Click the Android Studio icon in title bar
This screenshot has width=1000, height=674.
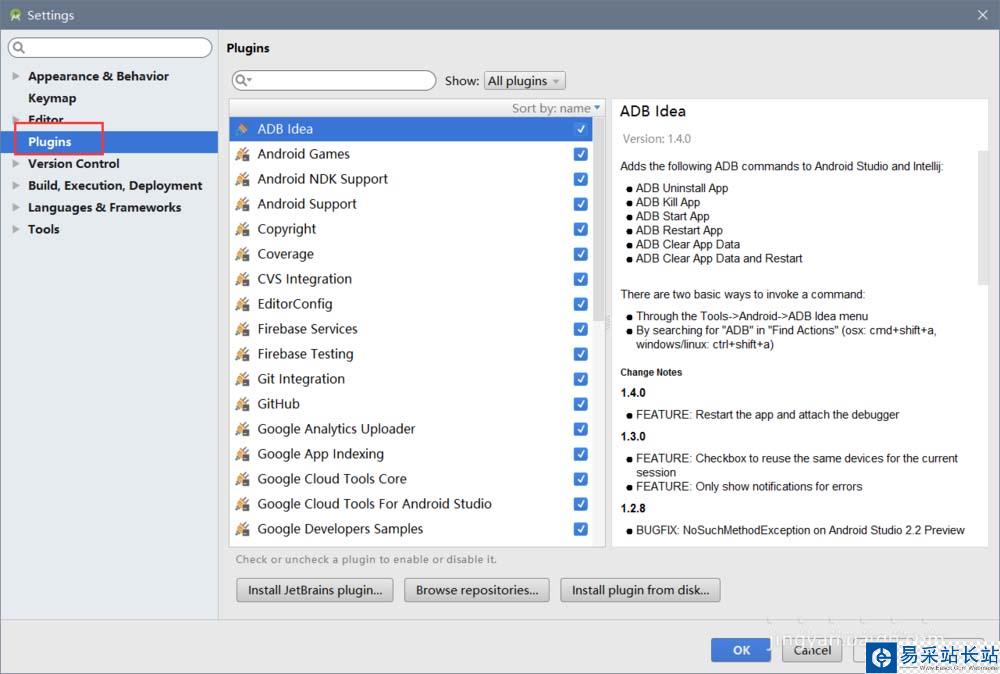pos(14,15)
